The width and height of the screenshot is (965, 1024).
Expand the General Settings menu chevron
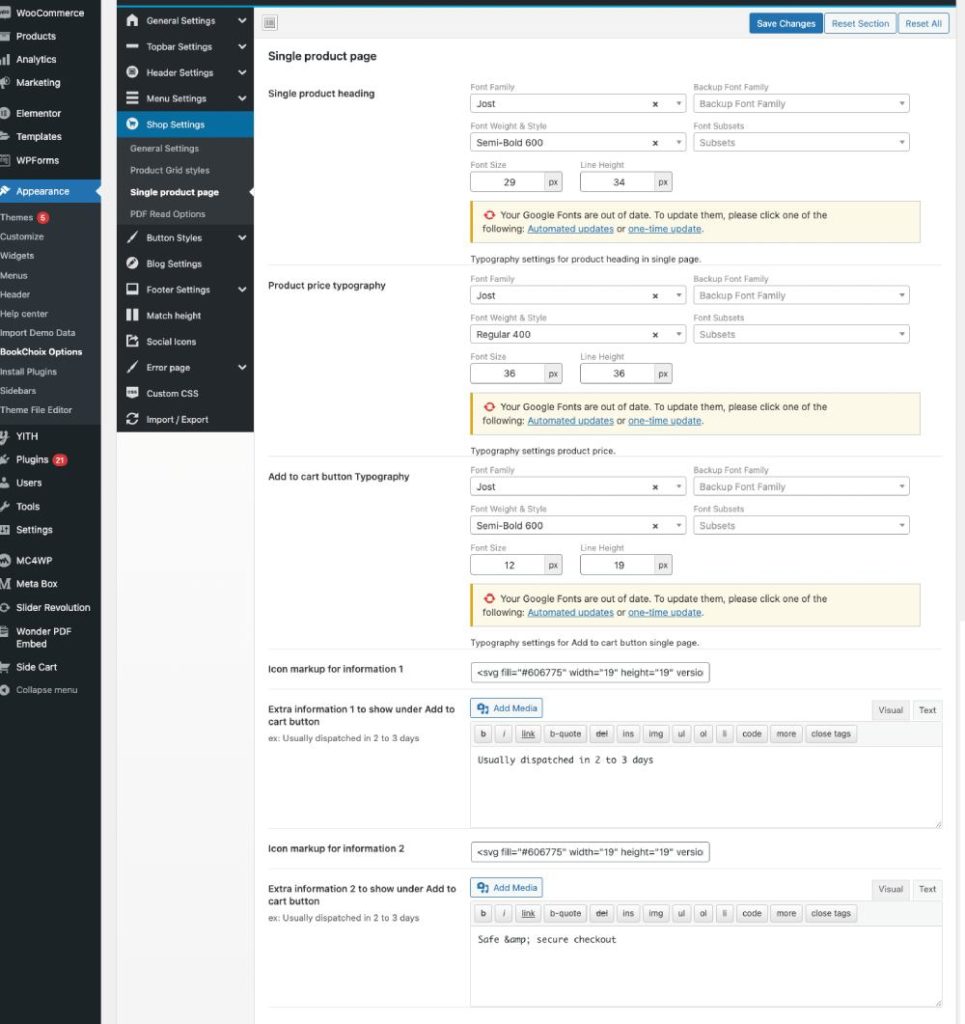point(242,21)
